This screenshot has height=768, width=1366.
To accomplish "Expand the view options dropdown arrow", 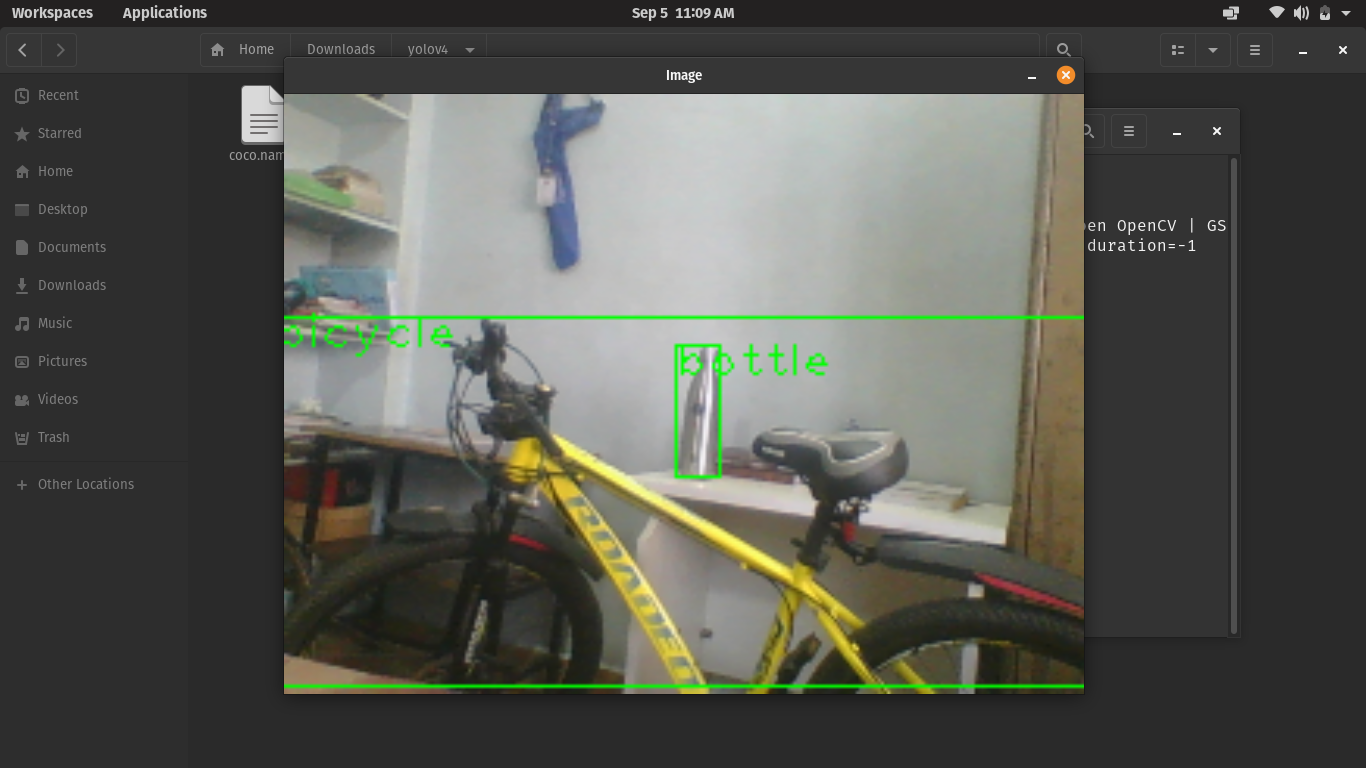I will [x=1212, y=49].
